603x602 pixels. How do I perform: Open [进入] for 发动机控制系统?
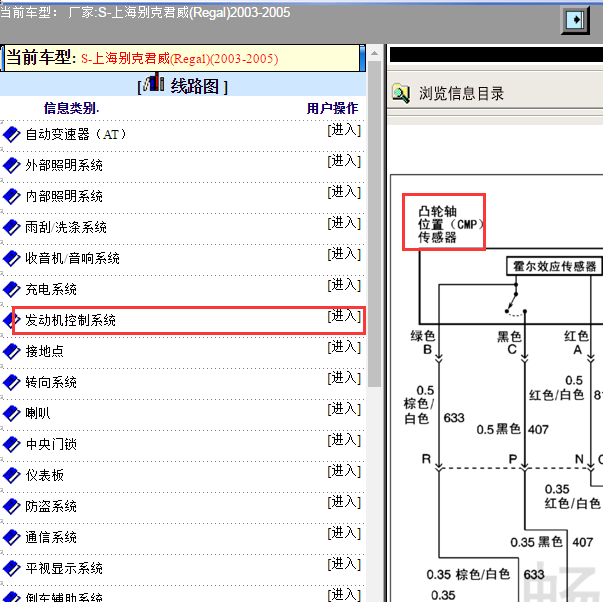coord(344,316)
